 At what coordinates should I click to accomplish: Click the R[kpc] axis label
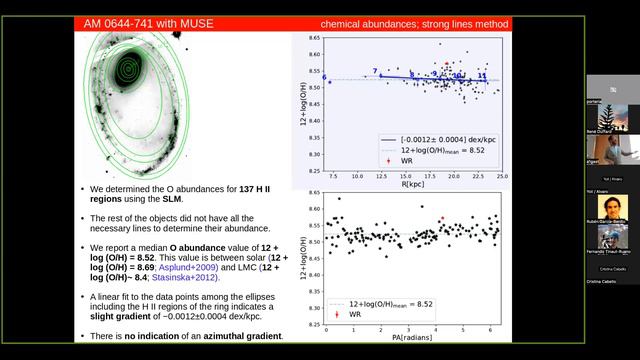click(413, 184)
